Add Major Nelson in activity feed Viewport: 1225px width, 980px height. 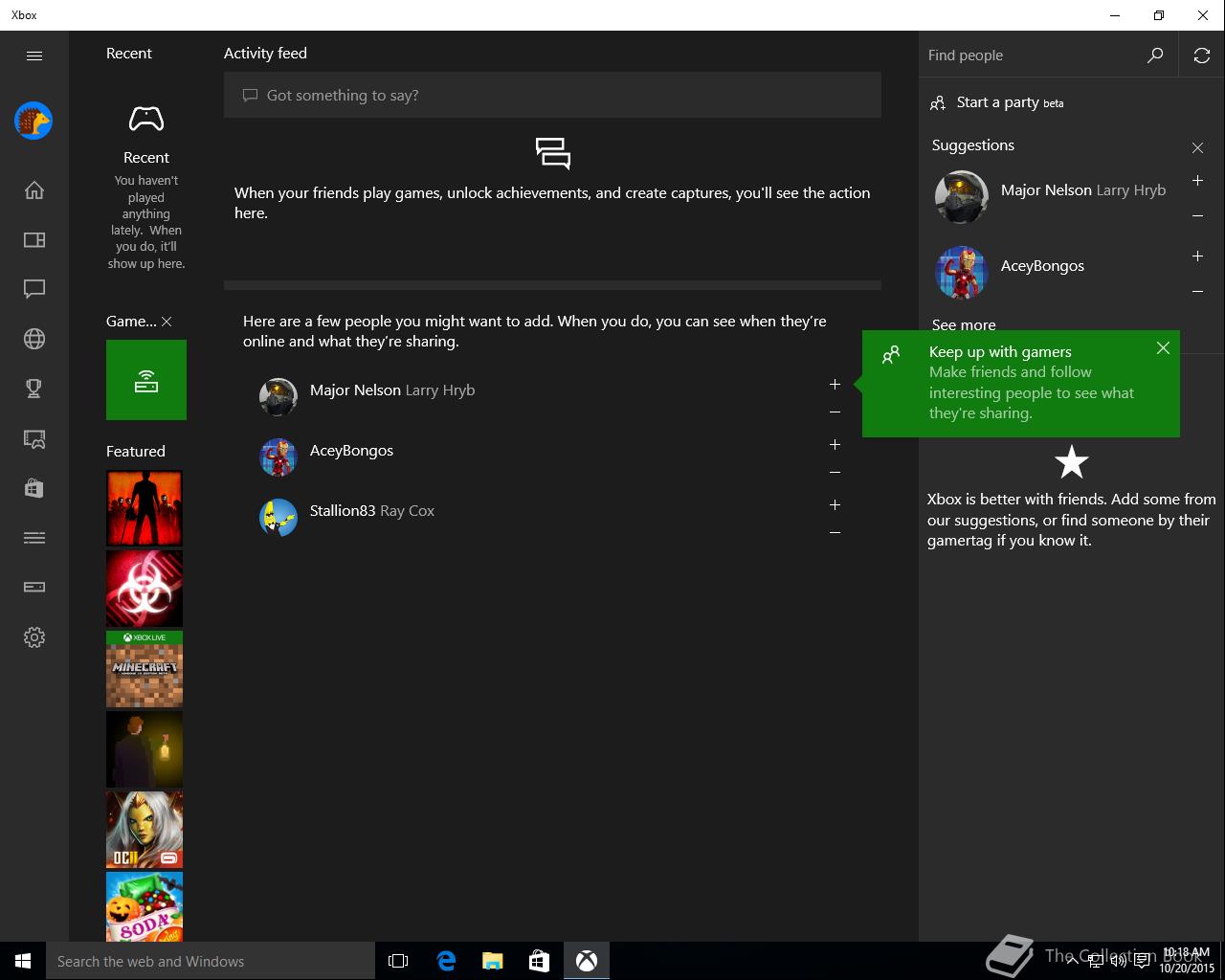pos(835,384)
